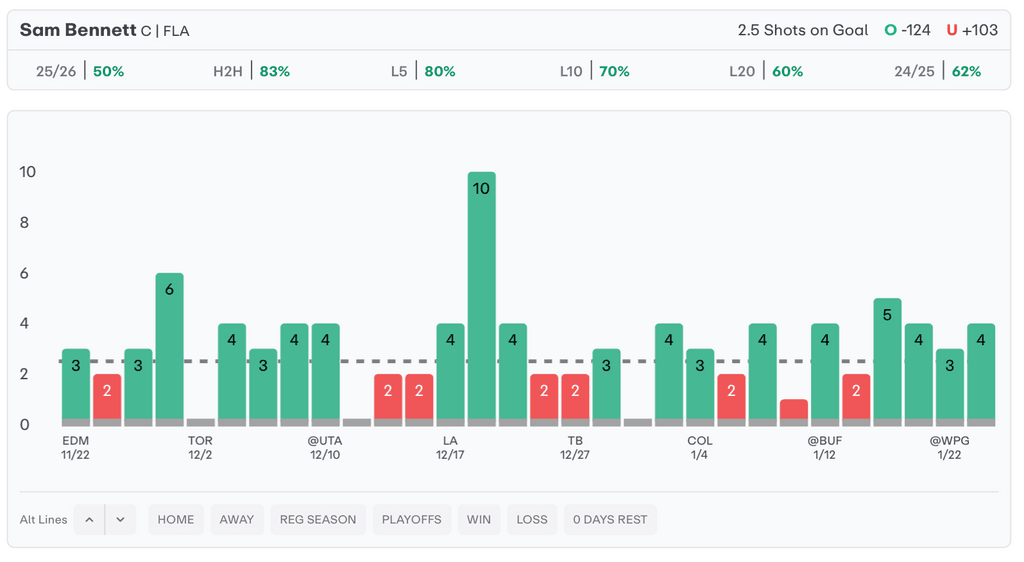Click the Alt Lines down chevron
The height and width of the screenshot is (562, 1024).
[120, 520]
